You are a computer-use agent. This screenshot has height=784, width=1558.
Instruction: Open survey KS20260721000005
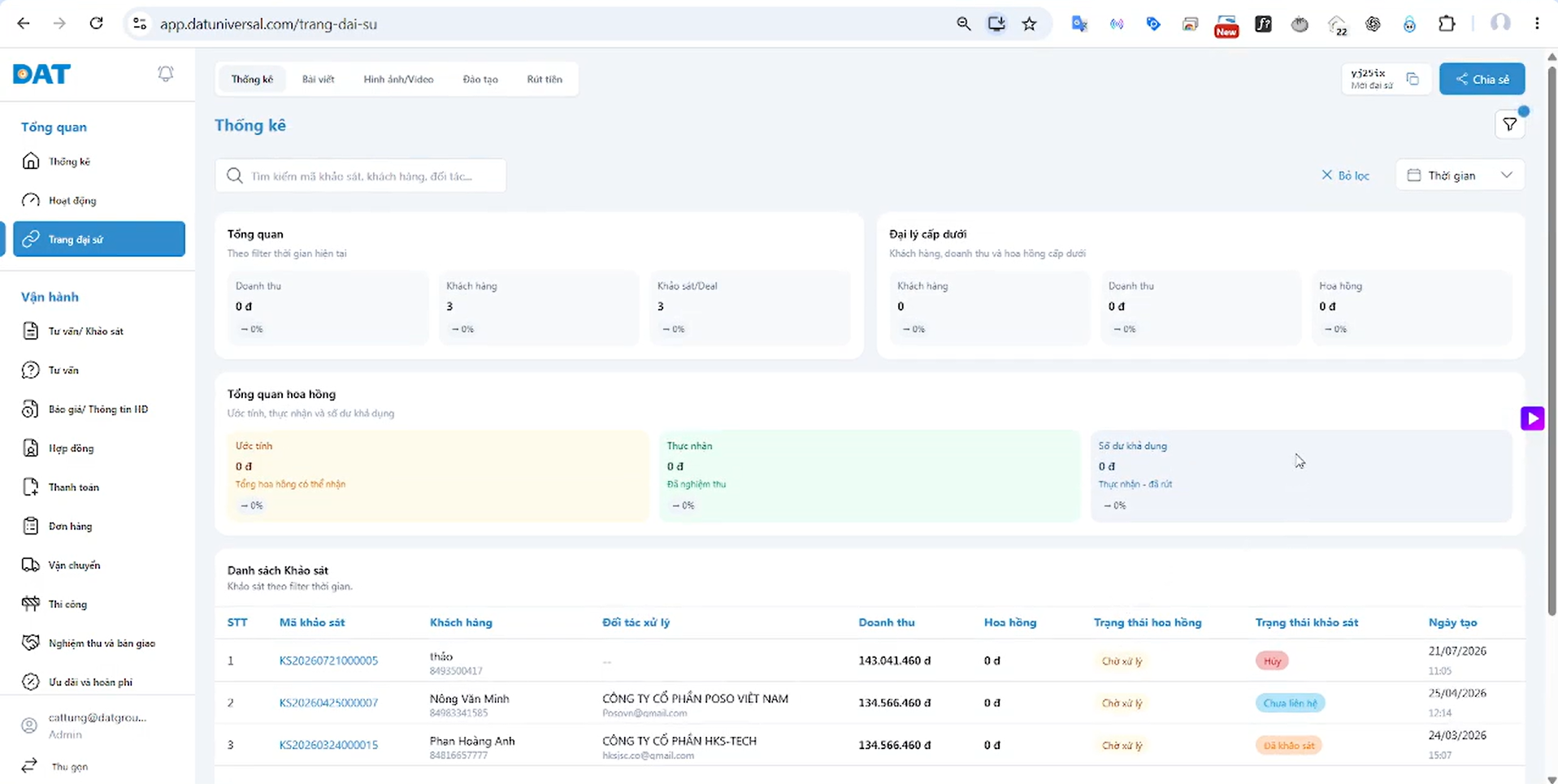[x=328, y=661]
